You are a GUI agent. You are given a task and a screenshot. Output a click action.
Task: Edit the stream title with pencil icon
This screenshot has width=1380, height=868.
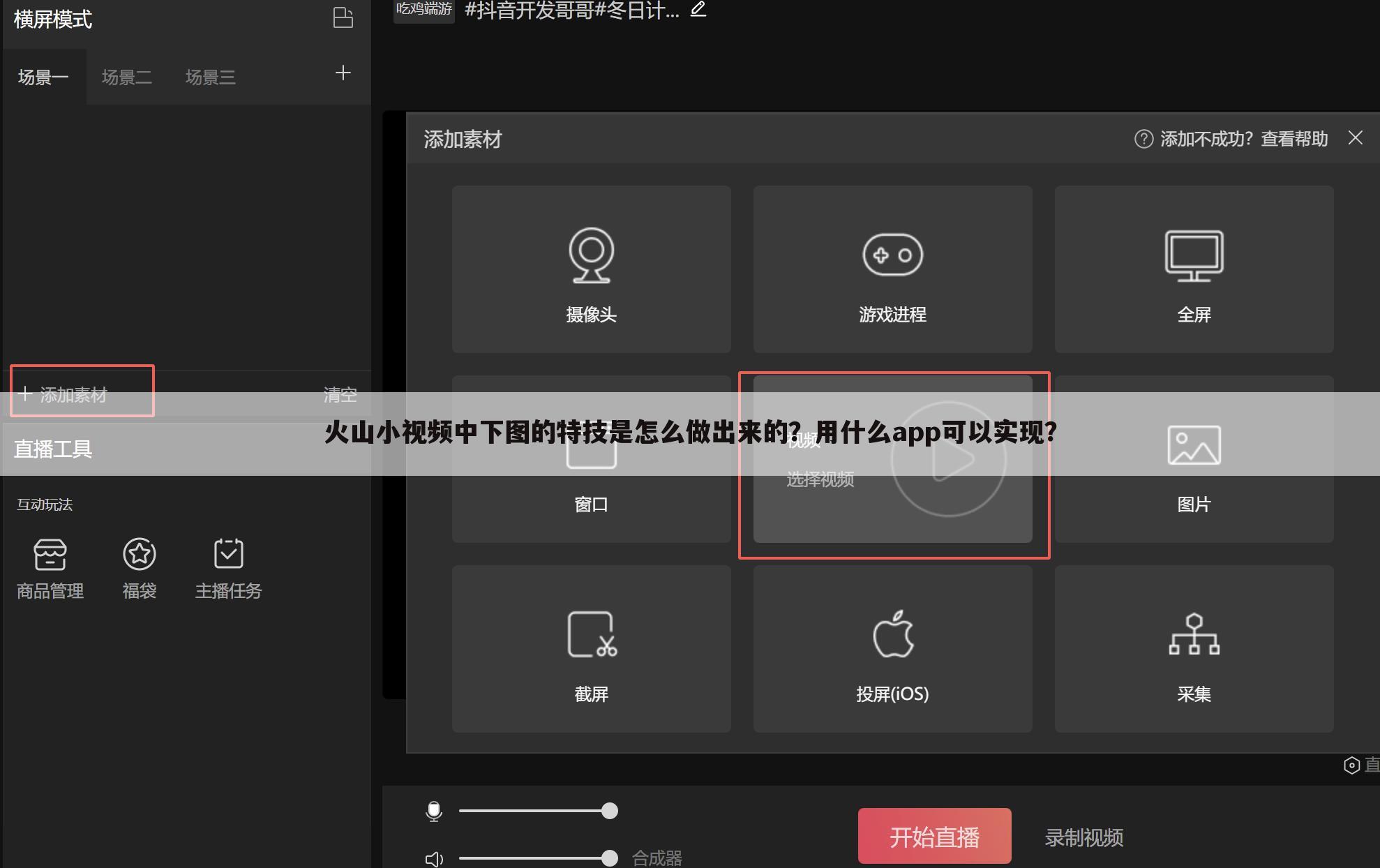(x=698, y=10)
